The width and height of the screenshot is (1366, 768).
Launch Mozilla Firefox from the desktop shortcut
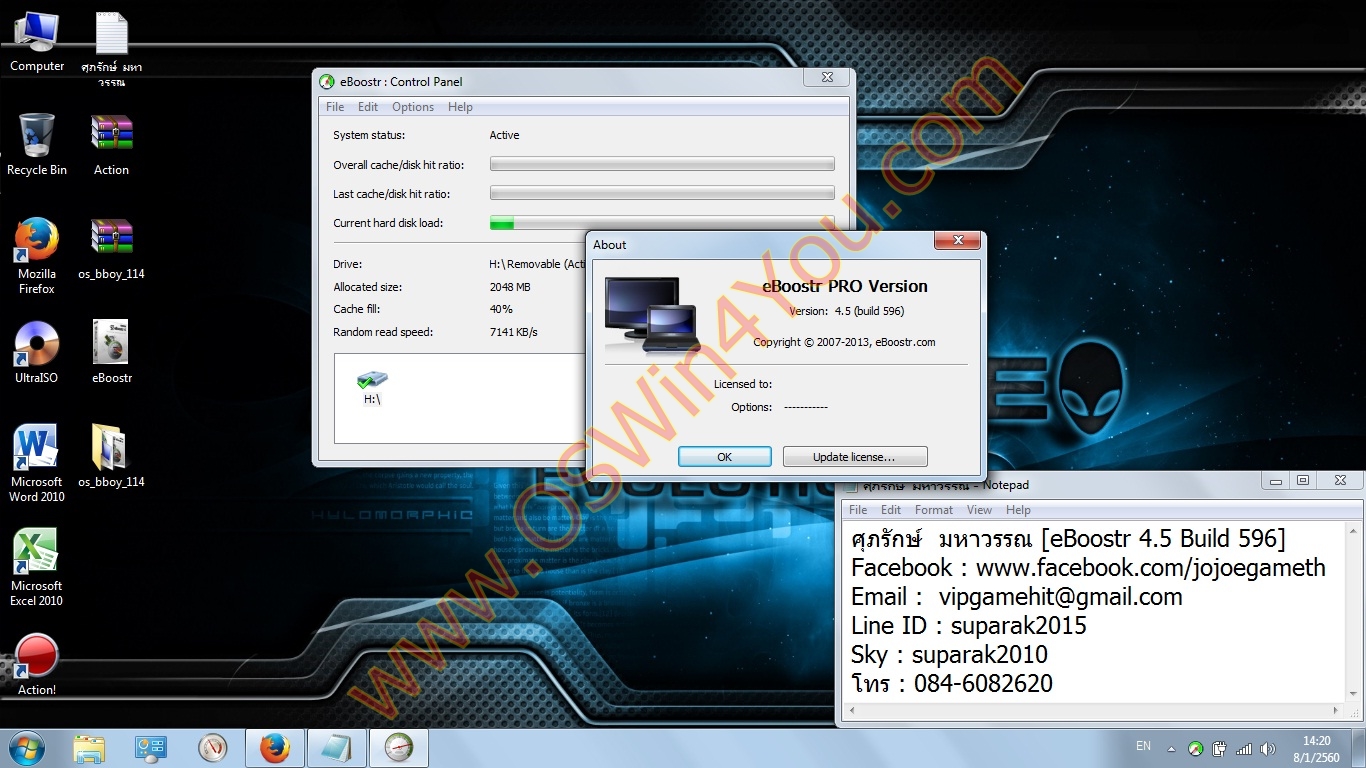(x=37, y=256)
